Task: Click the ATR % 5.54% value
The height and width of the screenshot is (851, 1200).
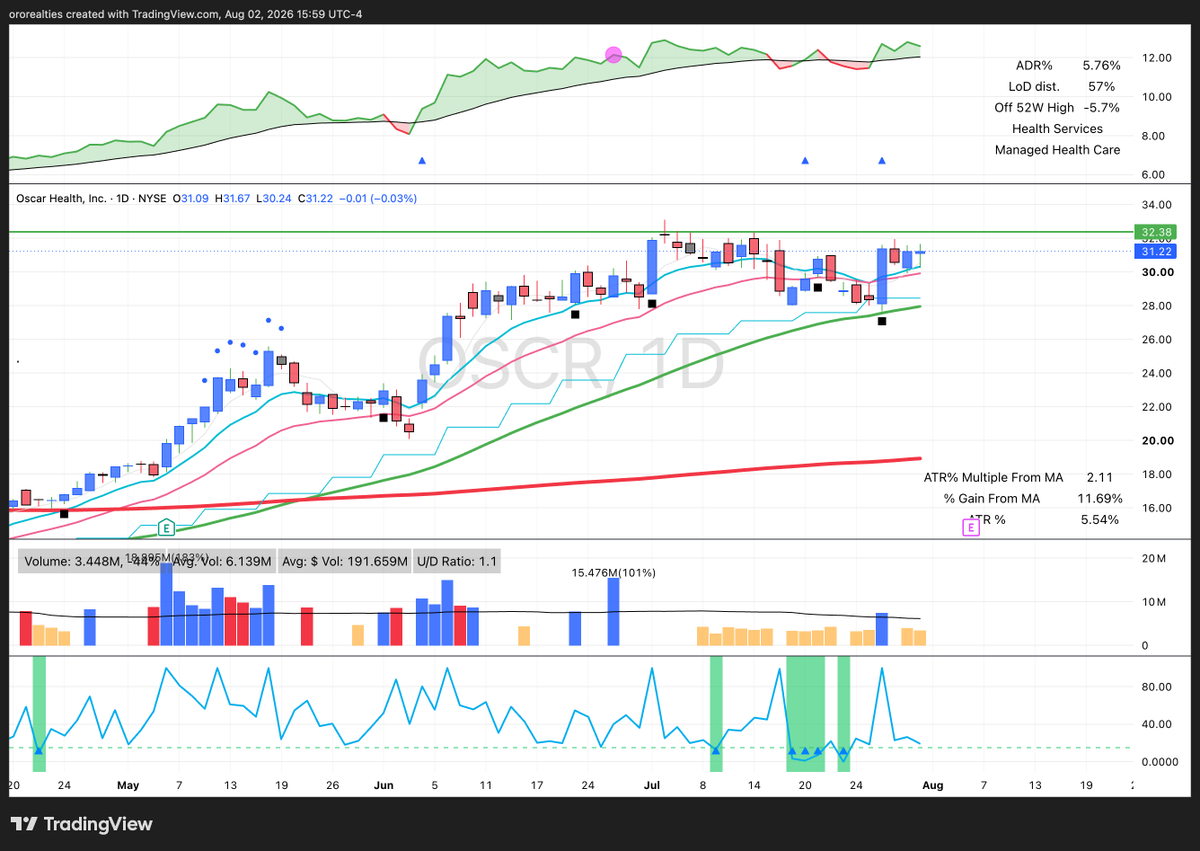Action: coord(1099,519)
